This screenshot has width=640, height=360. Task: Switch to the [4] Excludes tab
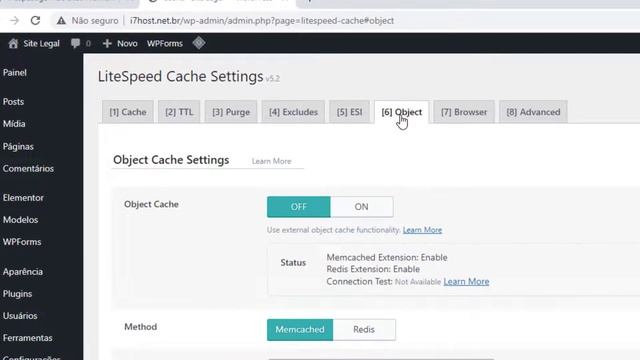293,112
